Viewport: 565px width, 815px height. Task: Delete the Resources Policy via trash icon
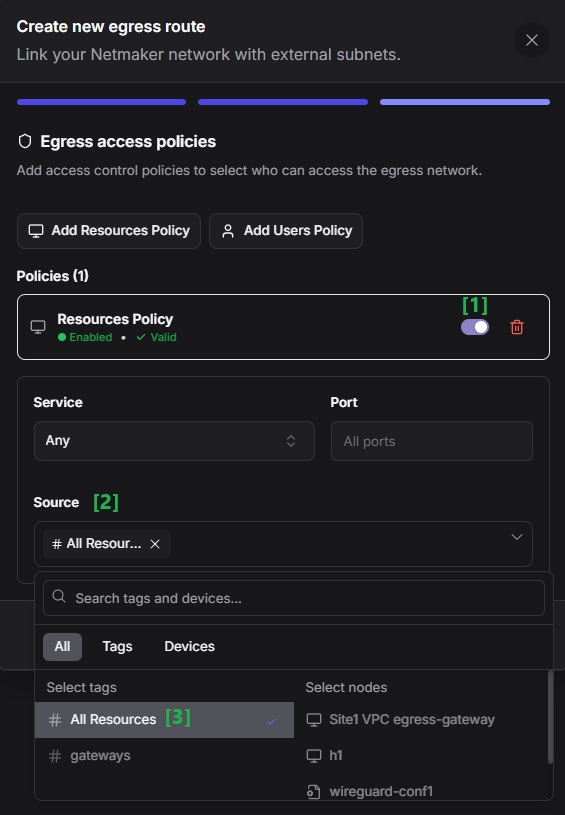(x=517, y=327)
